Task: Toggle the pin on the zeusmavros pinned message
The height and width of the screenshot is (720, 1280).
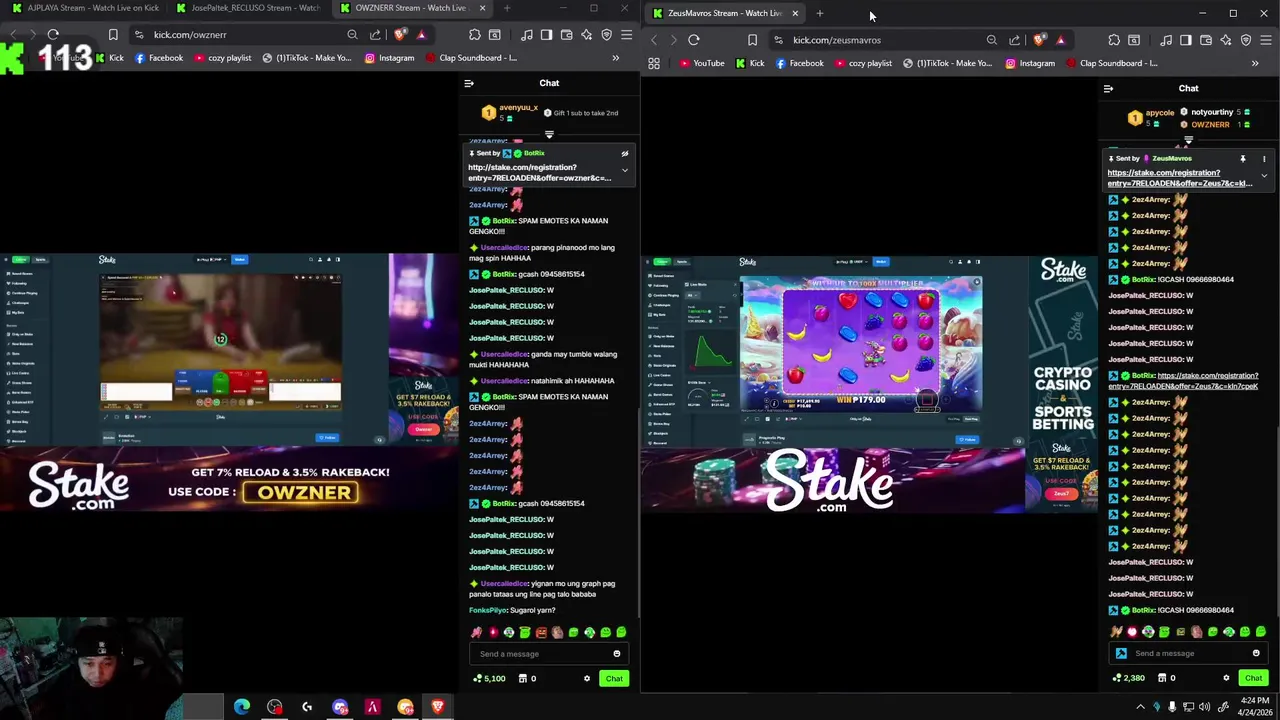Action: tap(1243, 159)
